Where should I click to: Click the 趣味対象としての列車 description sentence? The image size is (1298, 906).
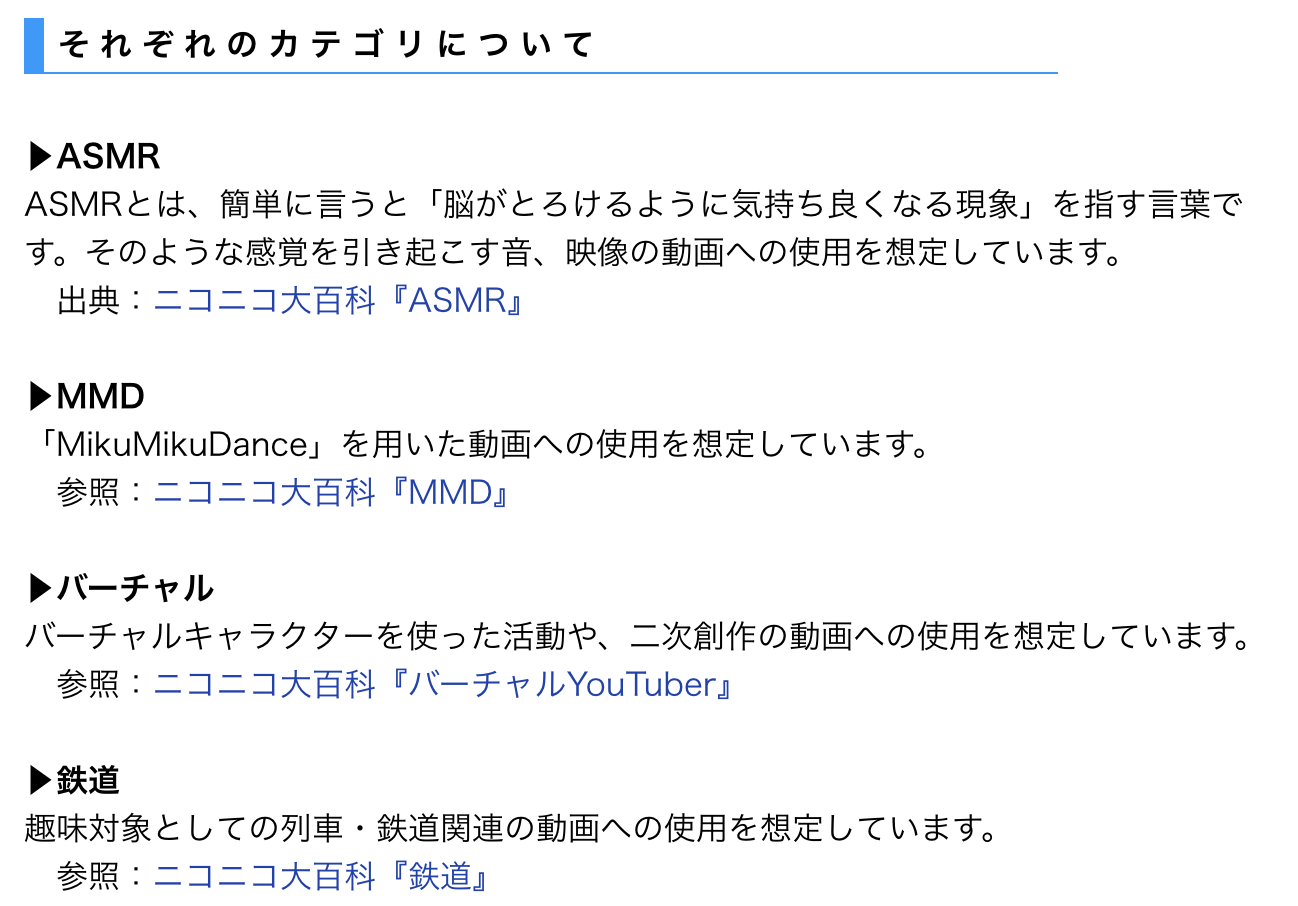[511, 829]
